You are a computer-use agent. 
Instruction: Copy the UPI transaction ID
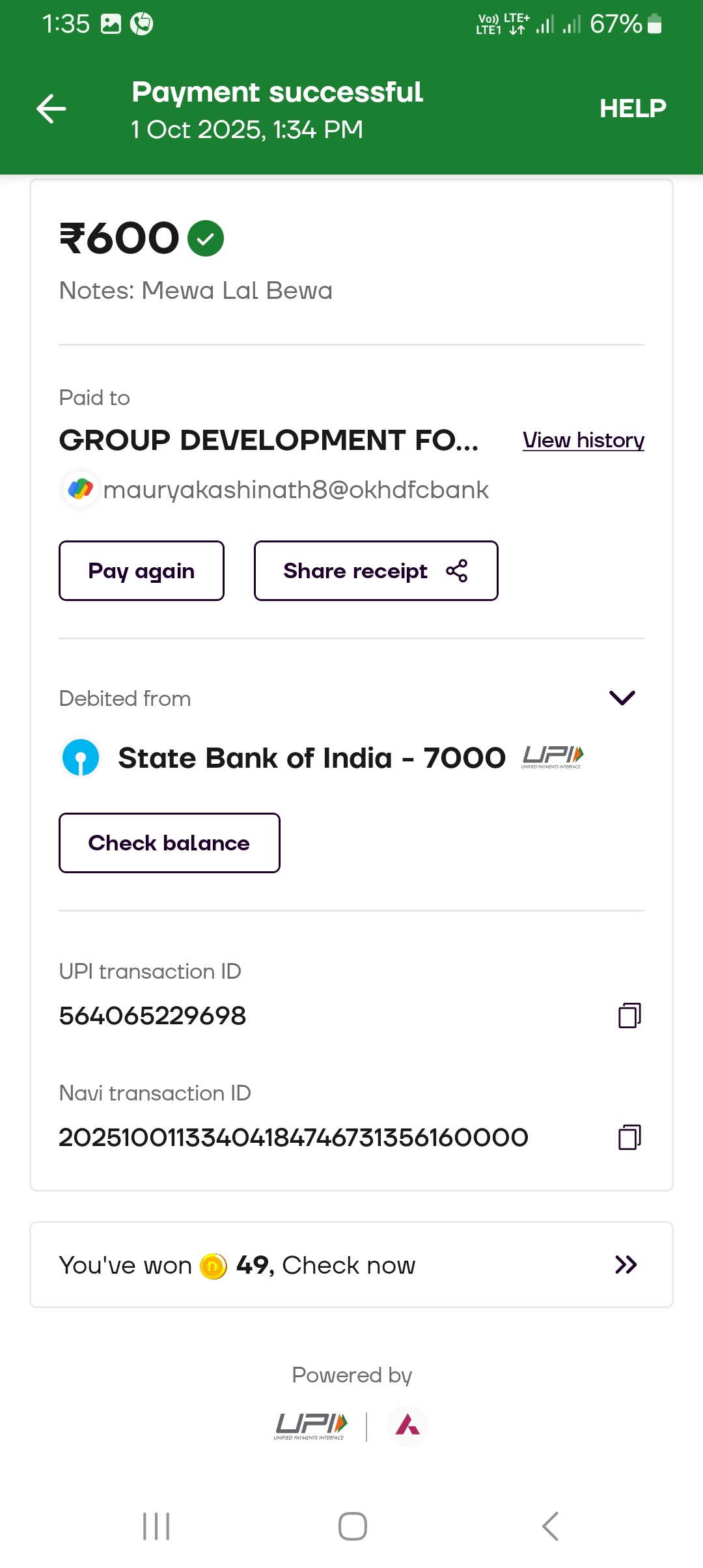coord(629,1015)
